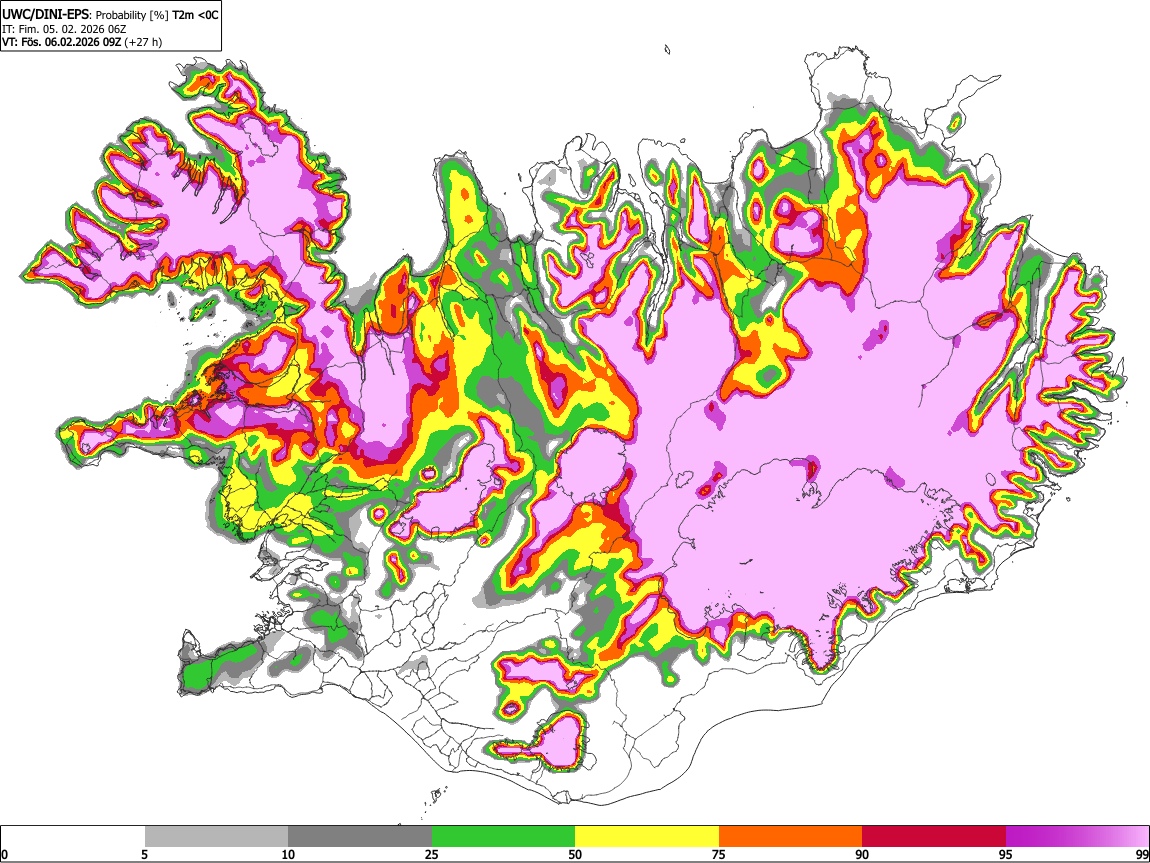
Task: Click the 'UWC/DINI-EPS' title text
Action: (x=45, y=15)
